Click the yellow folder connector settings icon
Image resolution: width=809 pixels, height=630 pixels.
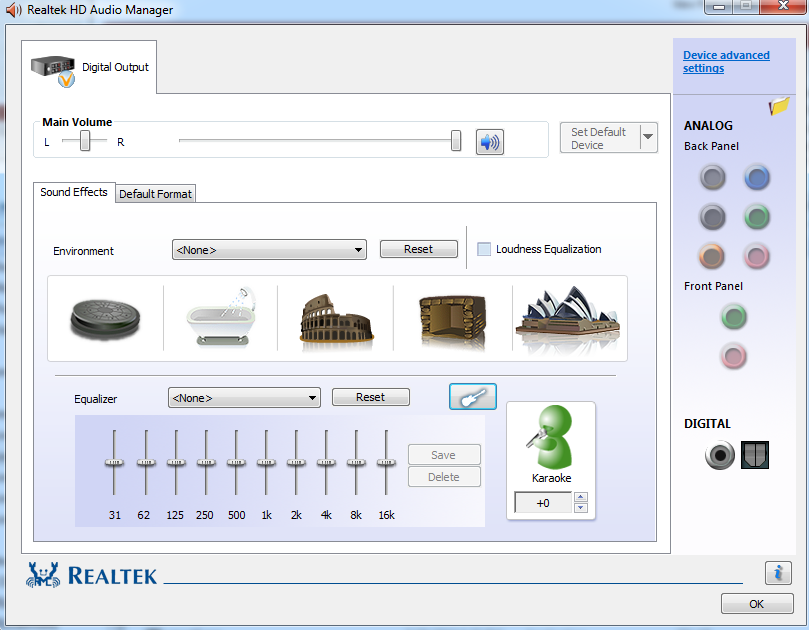(779, 107)
